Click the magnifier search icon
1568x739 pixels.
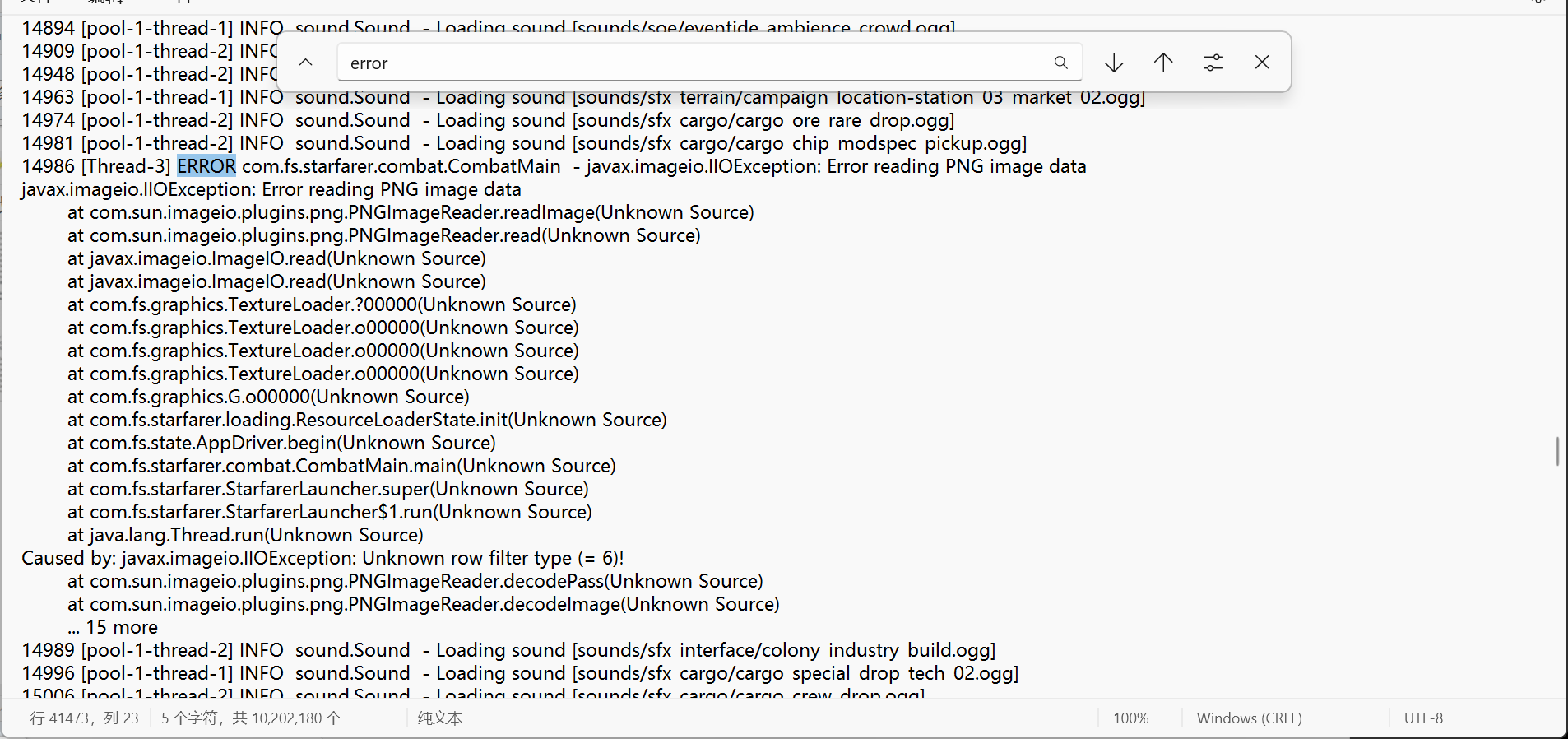pyautogui.click(x=1060, y=63)
